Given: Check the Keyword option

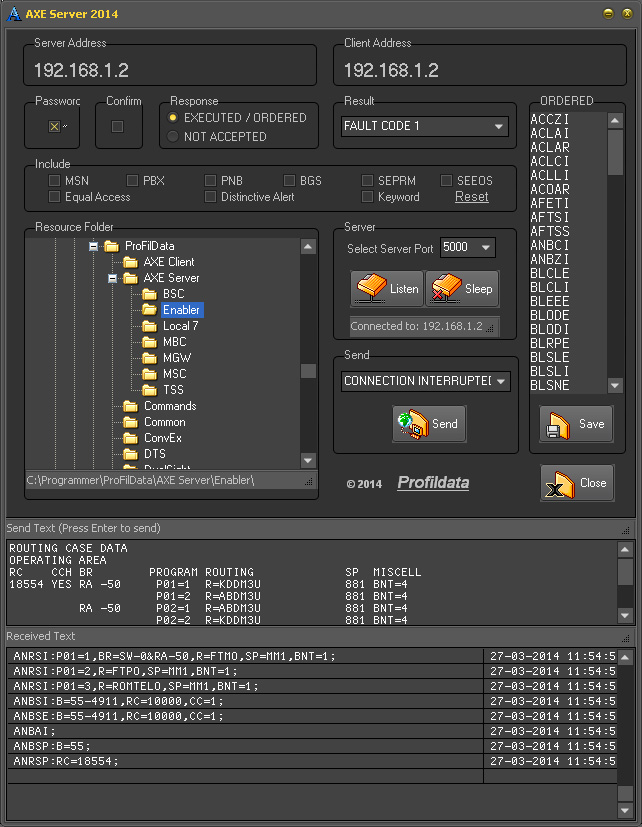Looking at the screenshot, I should 369,197.
